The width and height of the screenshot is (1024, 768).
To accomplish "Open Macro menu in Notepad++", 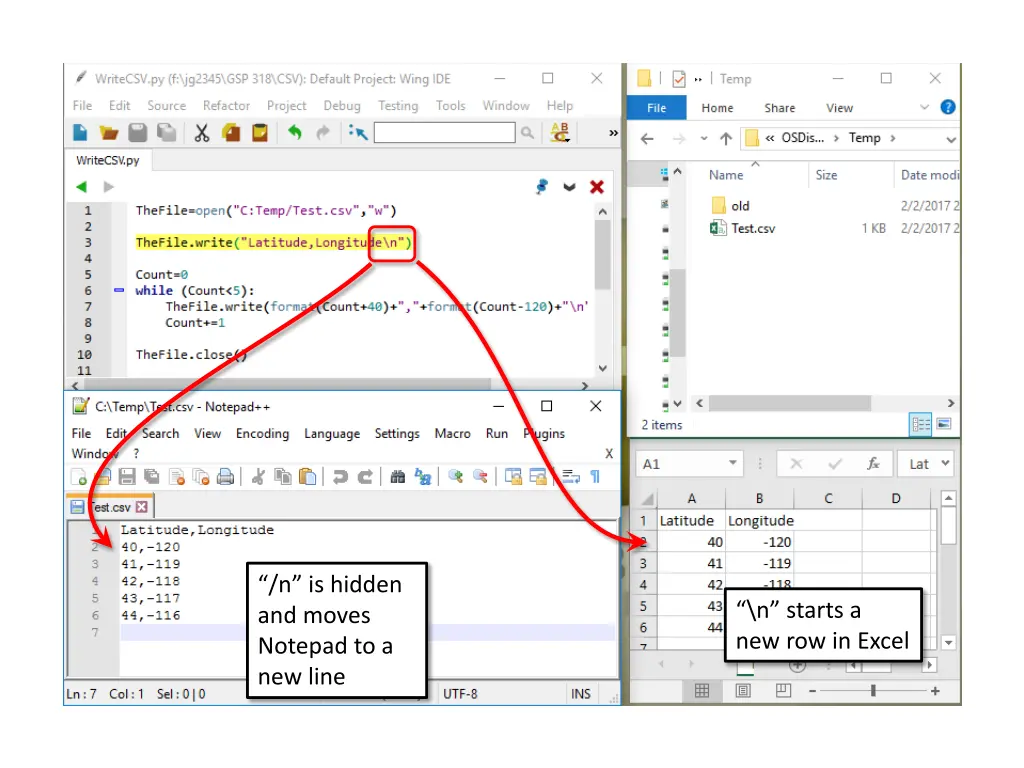I will [453, 434].
